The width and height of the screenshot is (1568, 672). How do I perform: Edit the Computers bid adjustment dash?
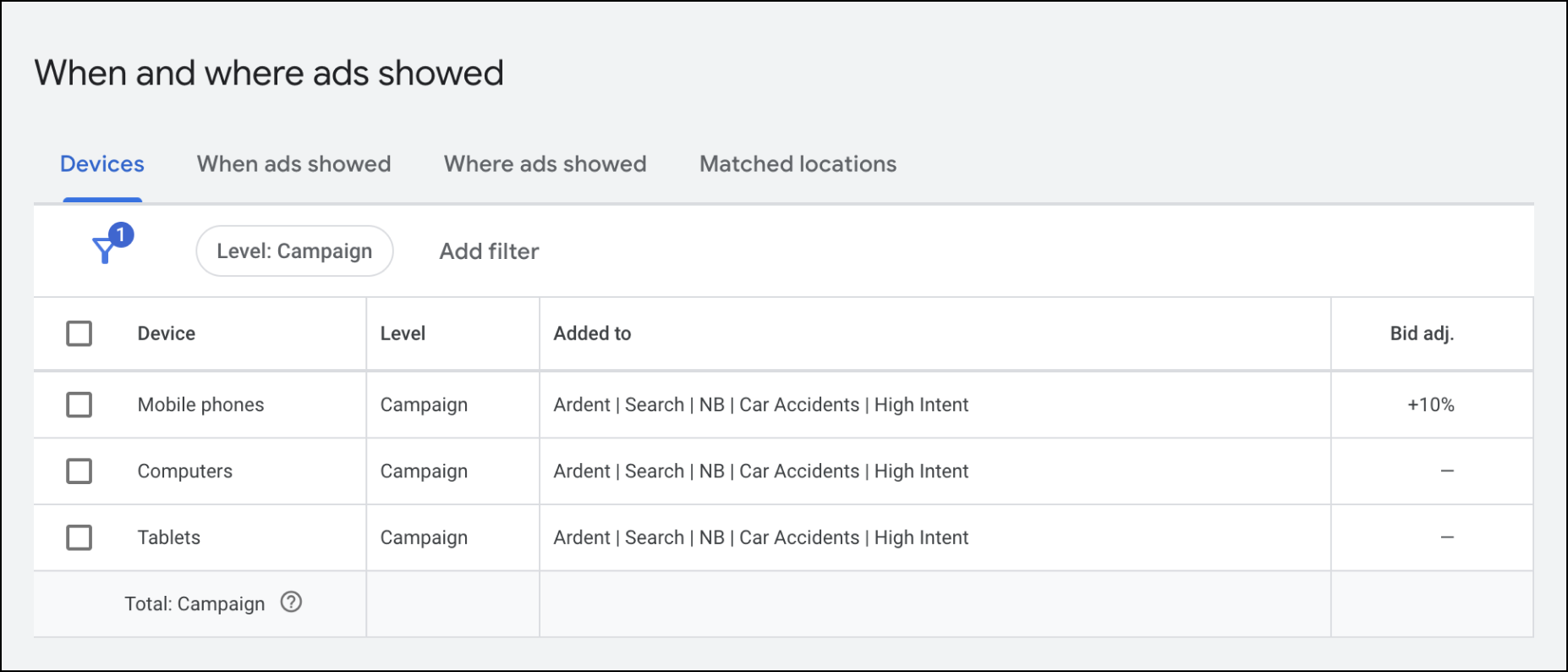(1446, 471)
